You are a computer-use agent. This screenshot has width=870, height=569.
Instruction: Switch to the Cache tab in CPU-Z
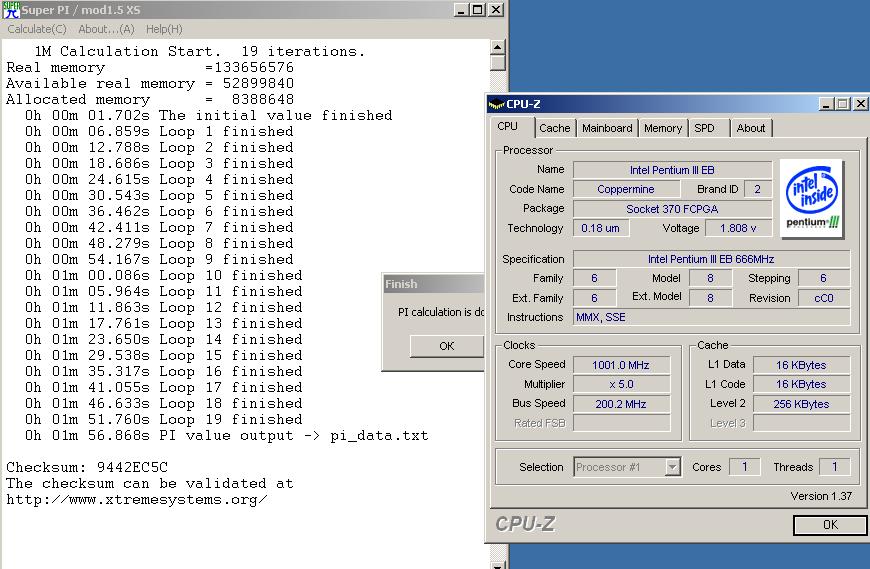(554, 128)
